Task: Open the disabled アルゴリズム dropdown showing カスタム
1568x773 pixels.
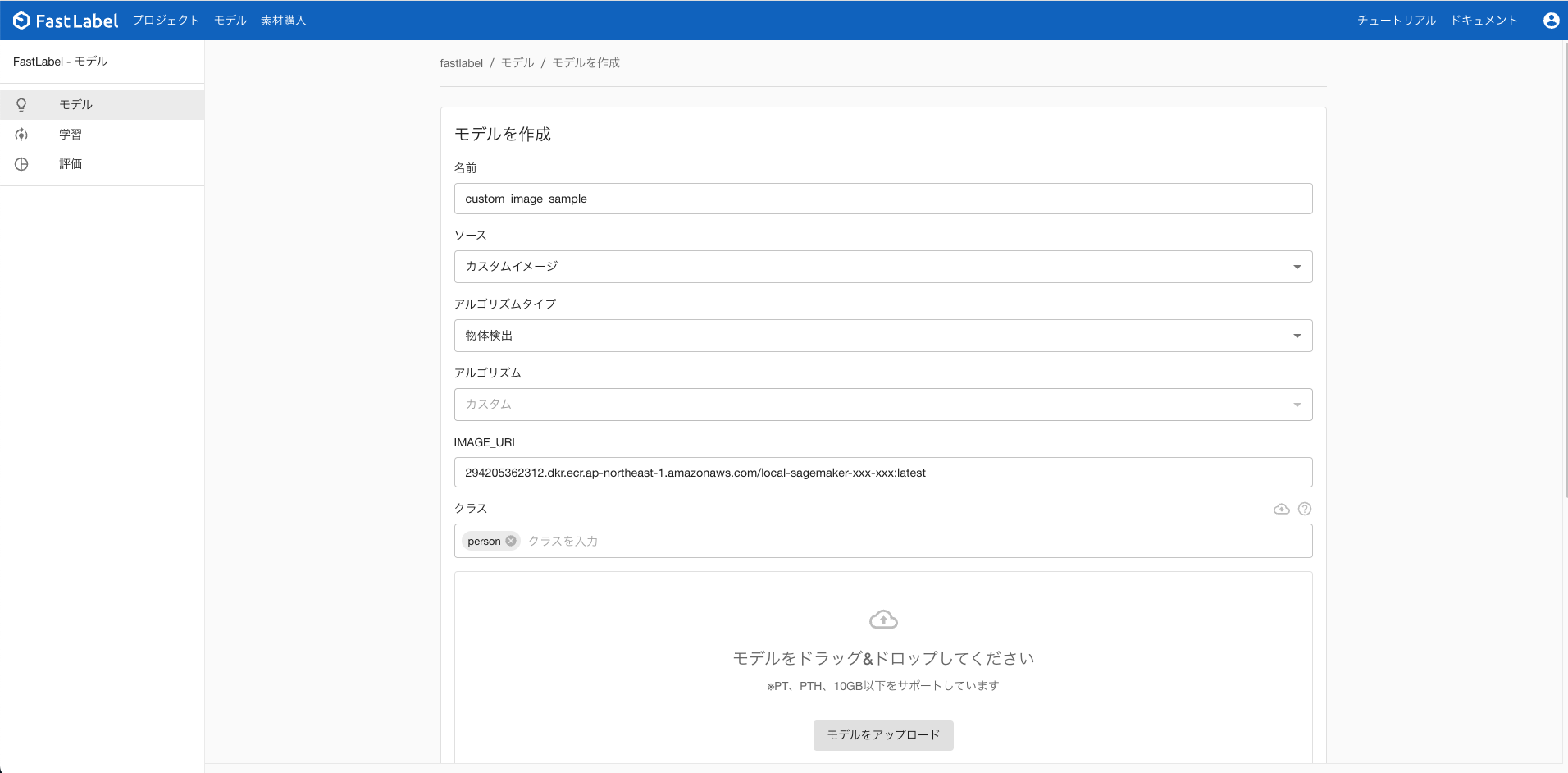Action: pyautogui.click(x=883, y=405)
